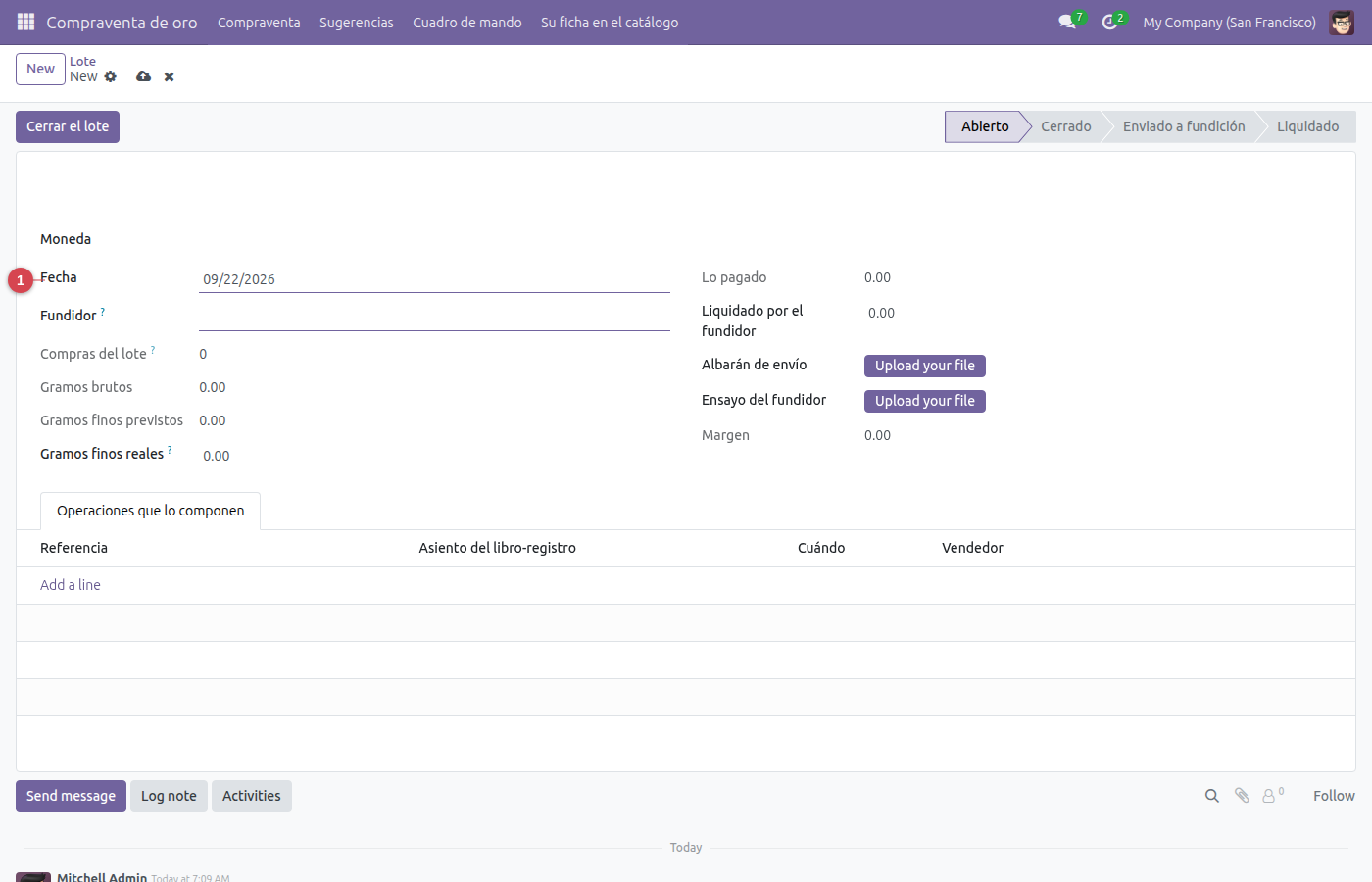Open the Fundidor dropdown field
The height and width of the screenshot is (882, 1372).
[x=434, y=318]
